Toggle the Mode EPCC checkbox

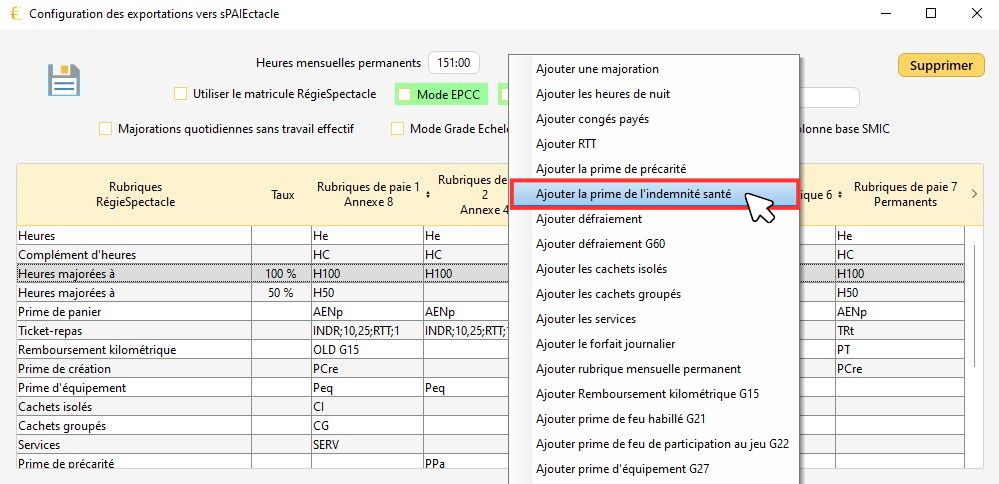tap(405, 95)
